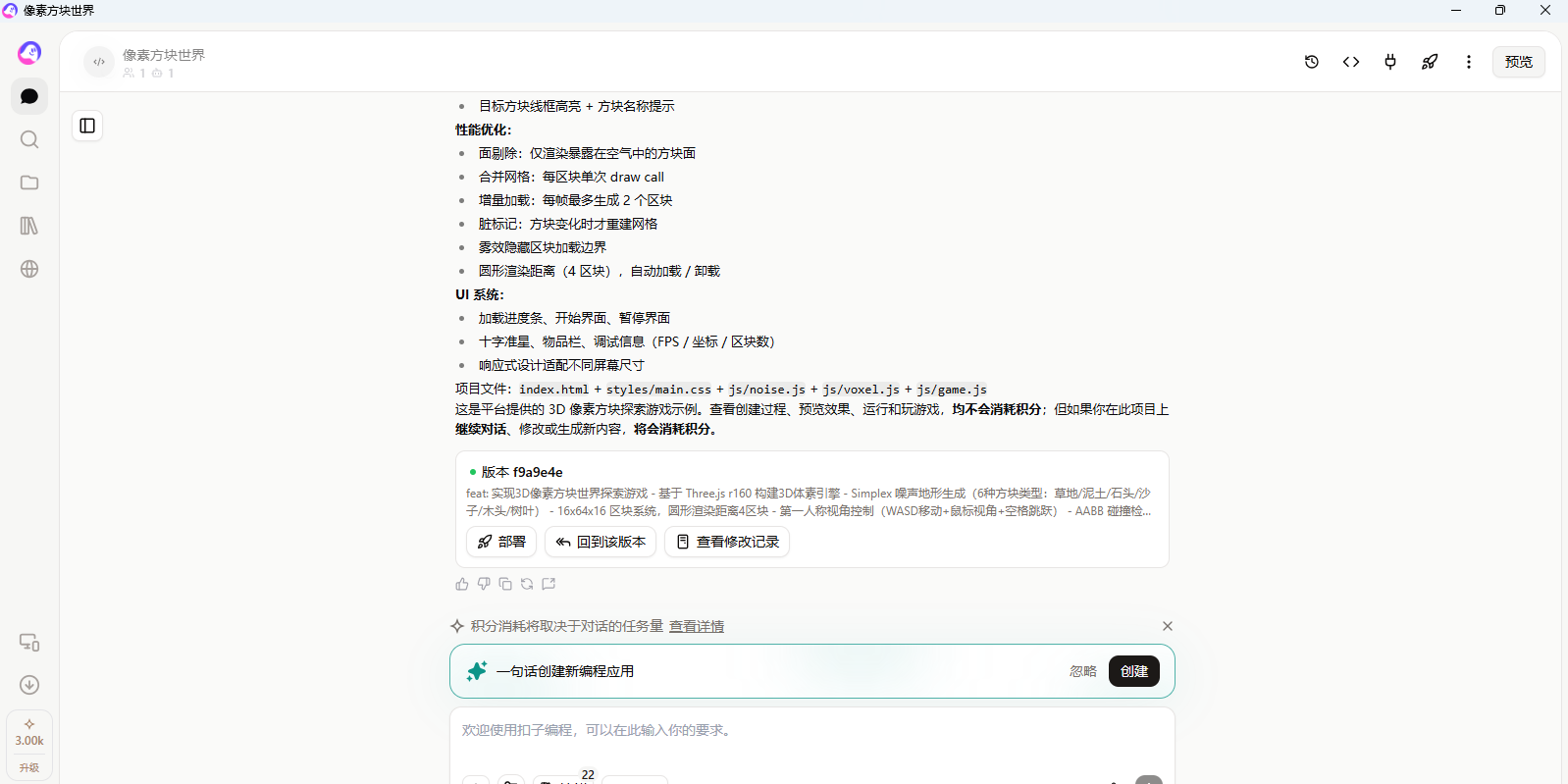Click the 圆形渲染距离 bullet line
The width and height of the screenshot is (1568, 784).
(600, 271)
